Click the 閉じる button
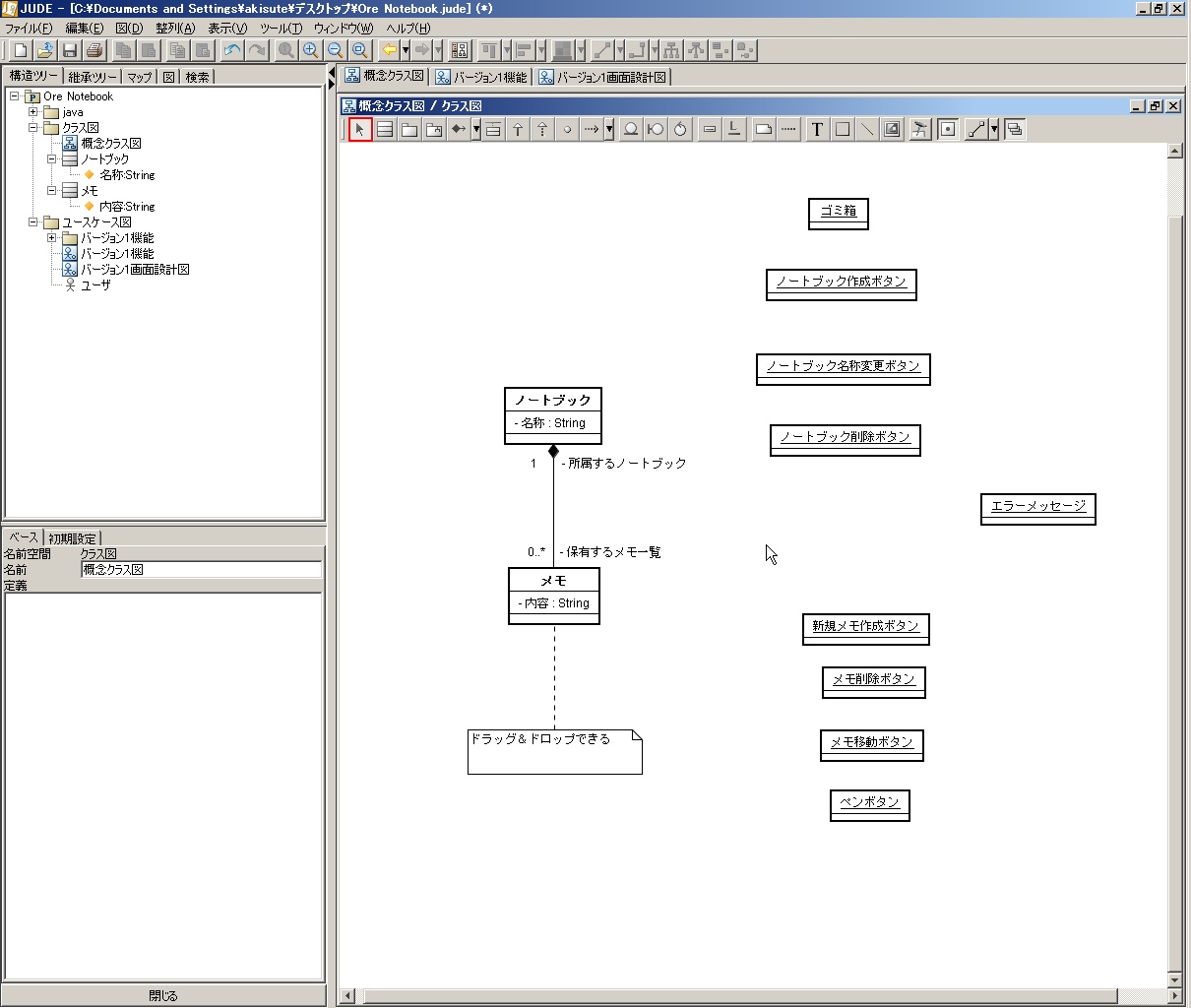Screen dimensions: 1191x1008 tap(163, 995)
